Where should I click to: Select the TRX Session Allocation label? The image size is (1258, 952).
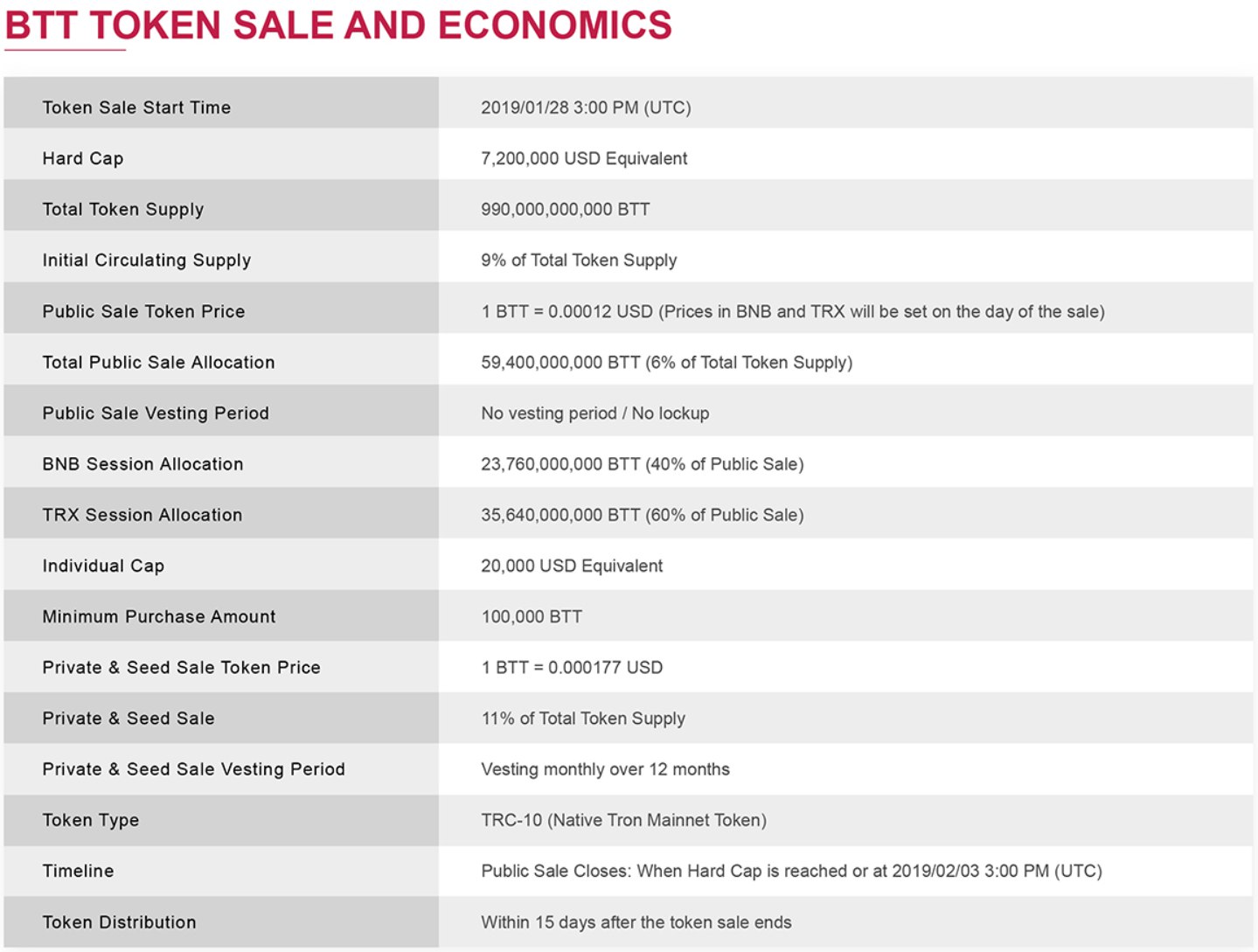(142, 515)
